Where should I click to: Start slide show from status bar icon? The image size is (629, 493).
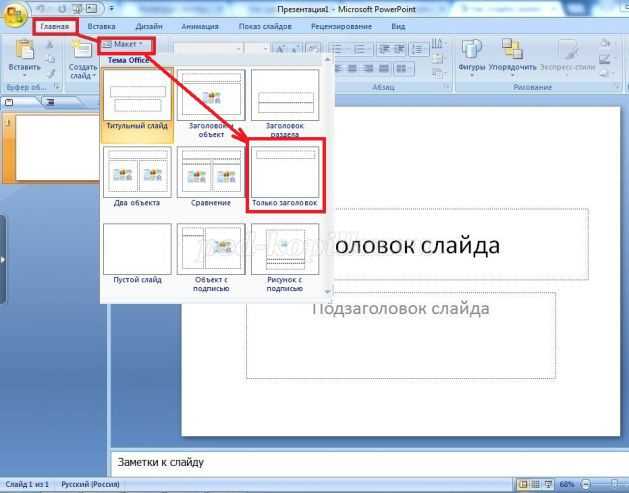[548, 485]
